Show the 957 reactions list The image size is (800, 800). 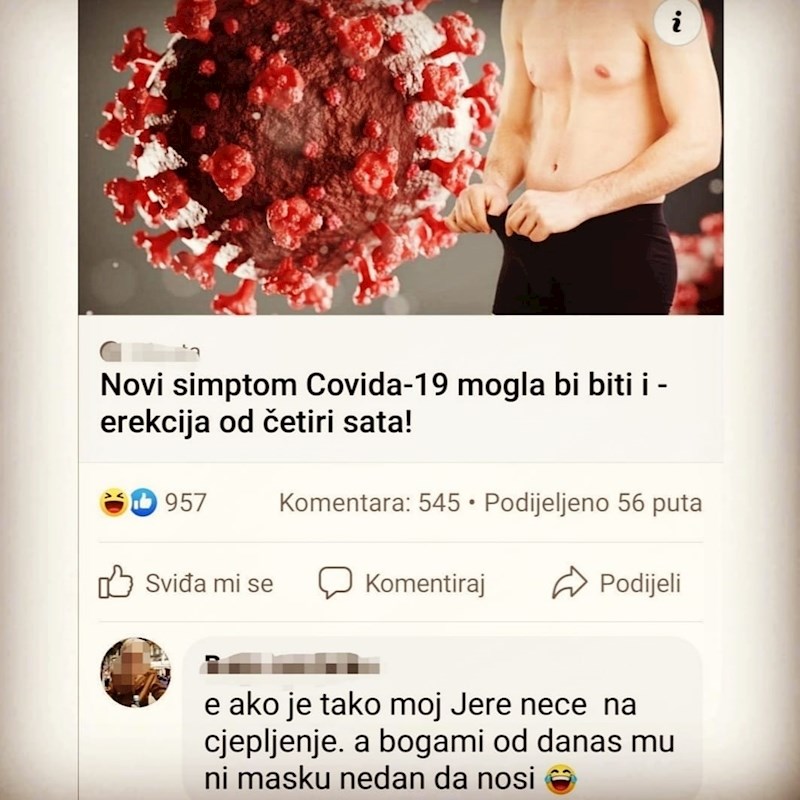coord(186,503)
